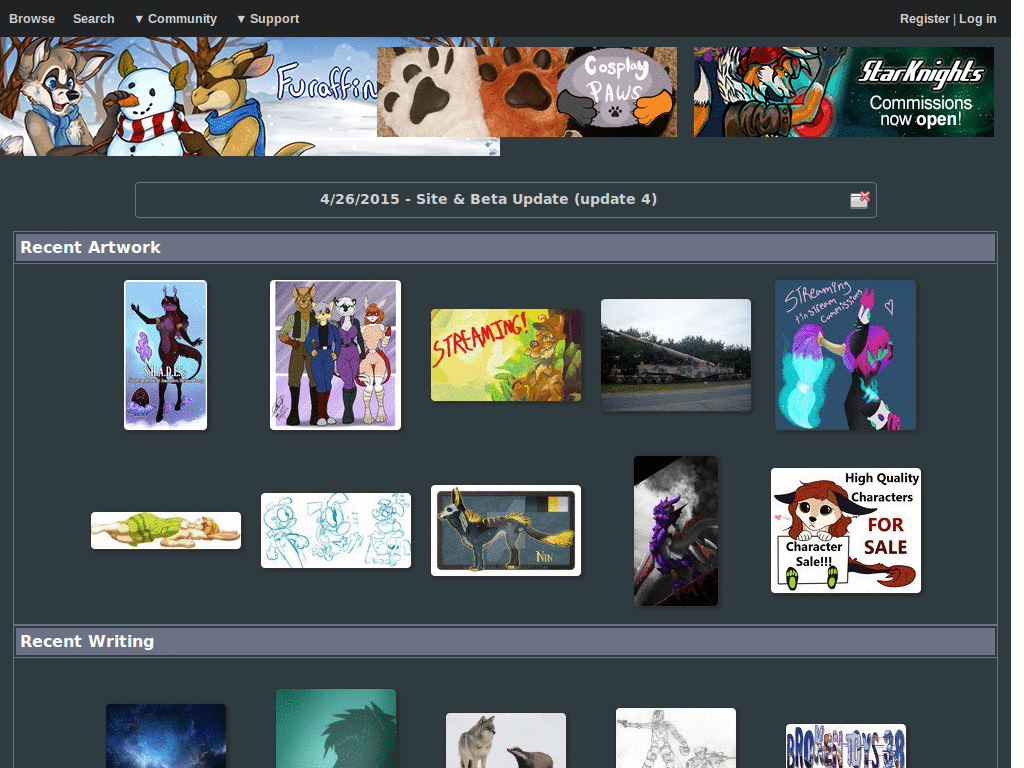View the blue sketch doodles thumbnail
The width and height of the screenshot is (1024, 768).
pos(335,530)
